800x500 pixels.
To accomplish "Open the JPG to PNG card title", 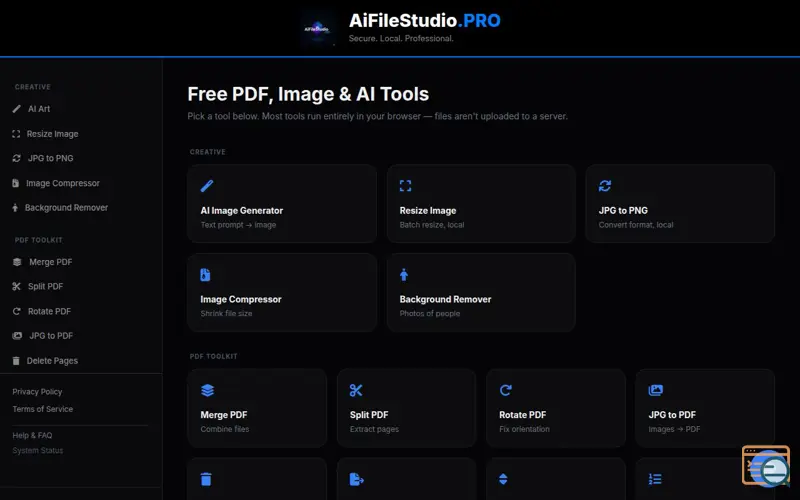I will [x=623, y=210].
